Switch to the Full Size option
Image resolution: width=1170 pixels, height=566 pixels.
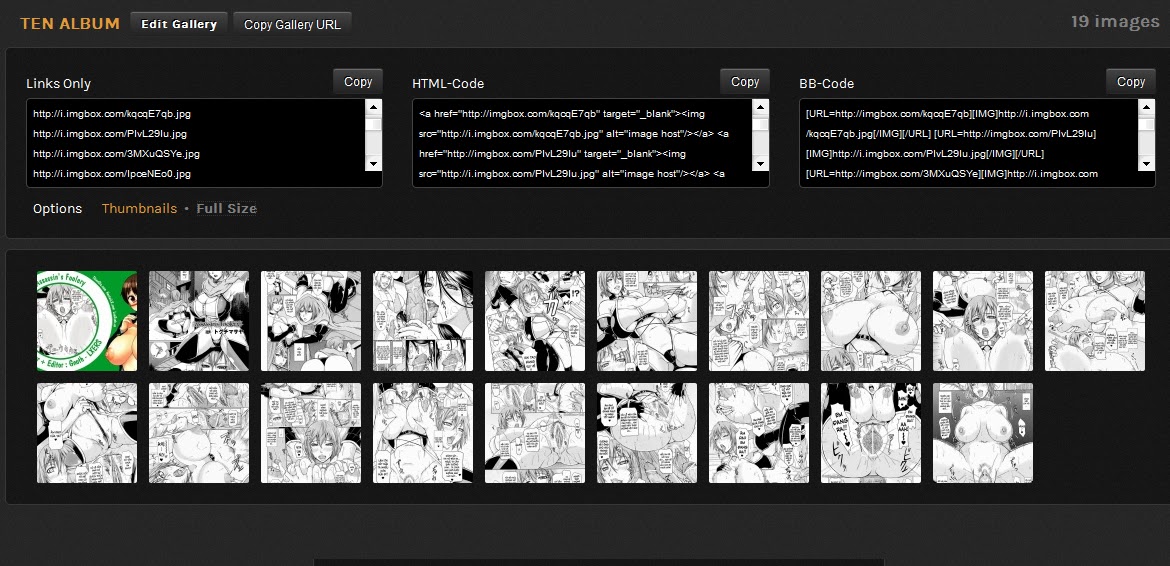(x=227, y=209)
